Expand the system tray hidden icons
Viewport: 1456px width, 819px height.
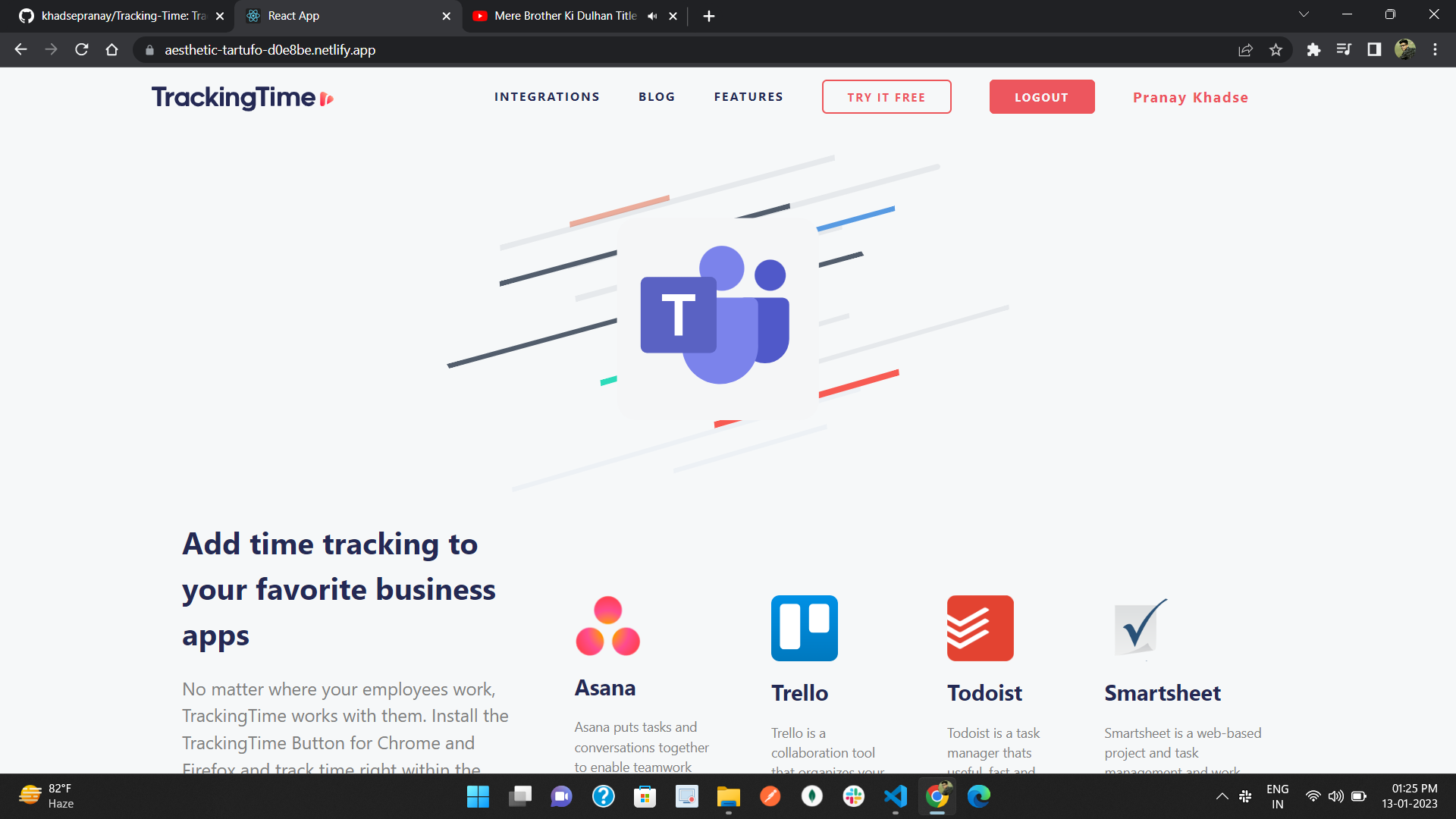(1222, 796)
